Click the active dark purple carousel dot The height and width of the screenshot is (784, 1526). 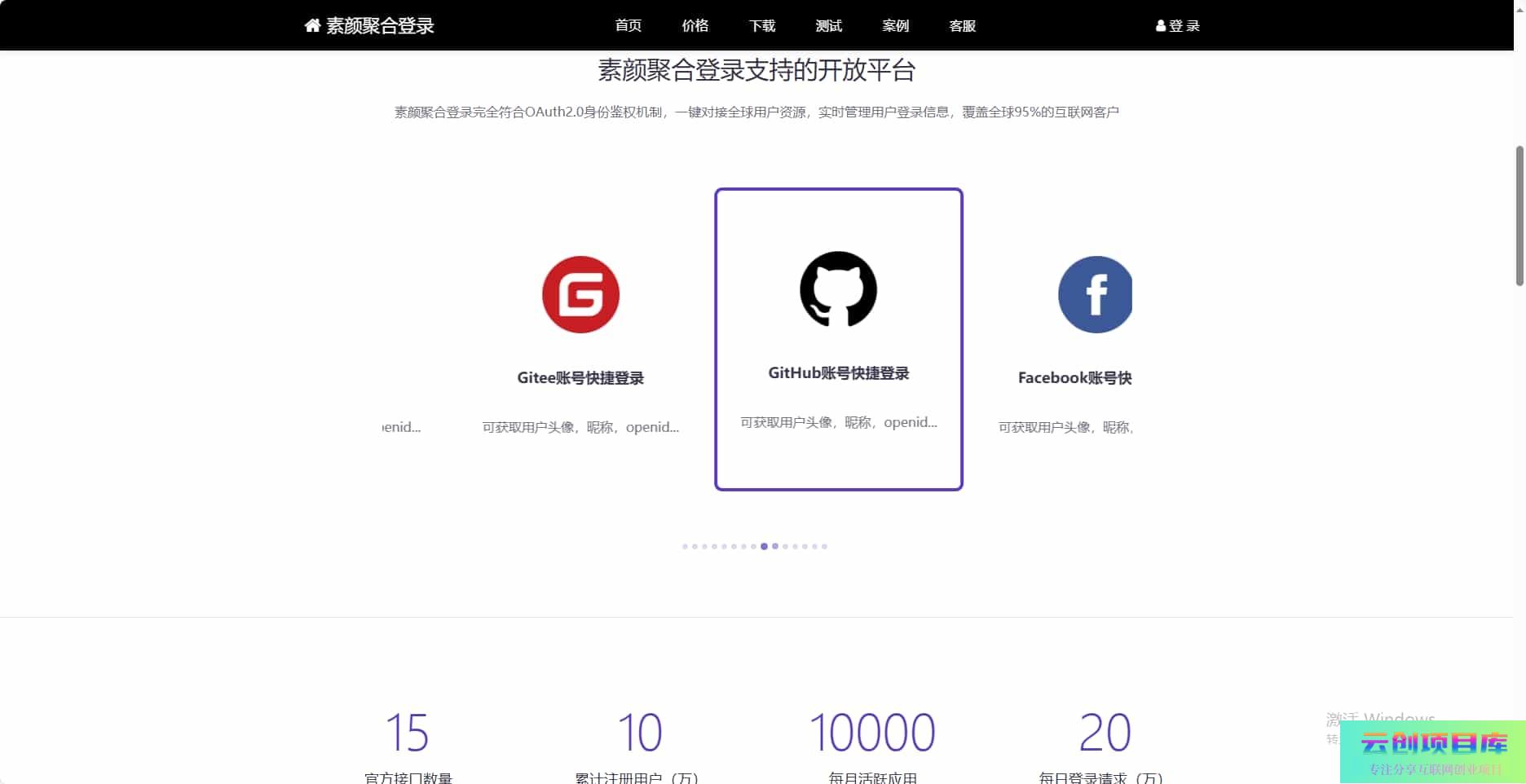point(764,547)
